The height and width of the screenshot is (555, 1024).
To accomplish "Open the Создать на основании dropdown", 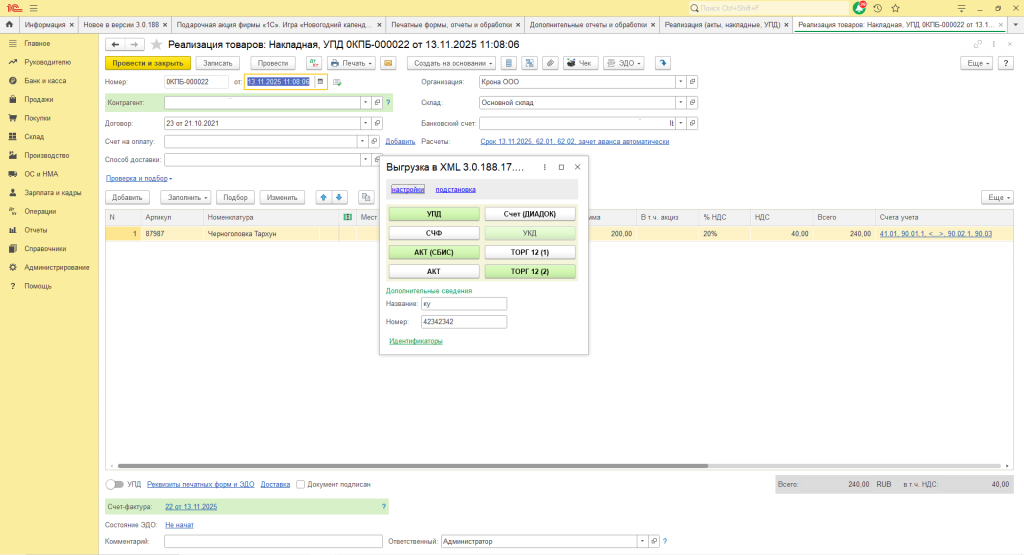I will [451, 63].
